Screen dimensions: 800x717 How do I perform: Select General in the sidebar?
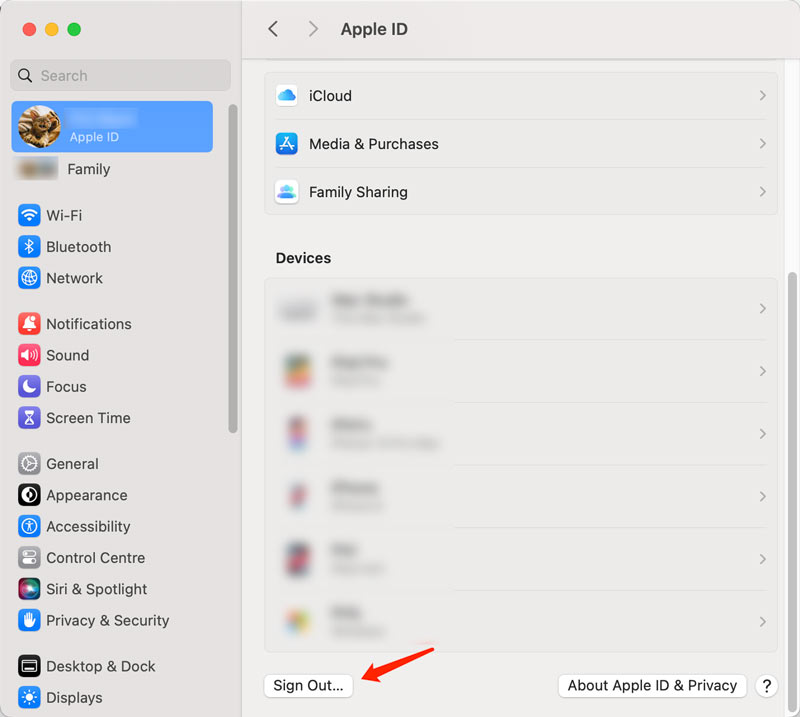tap(112, 464)
